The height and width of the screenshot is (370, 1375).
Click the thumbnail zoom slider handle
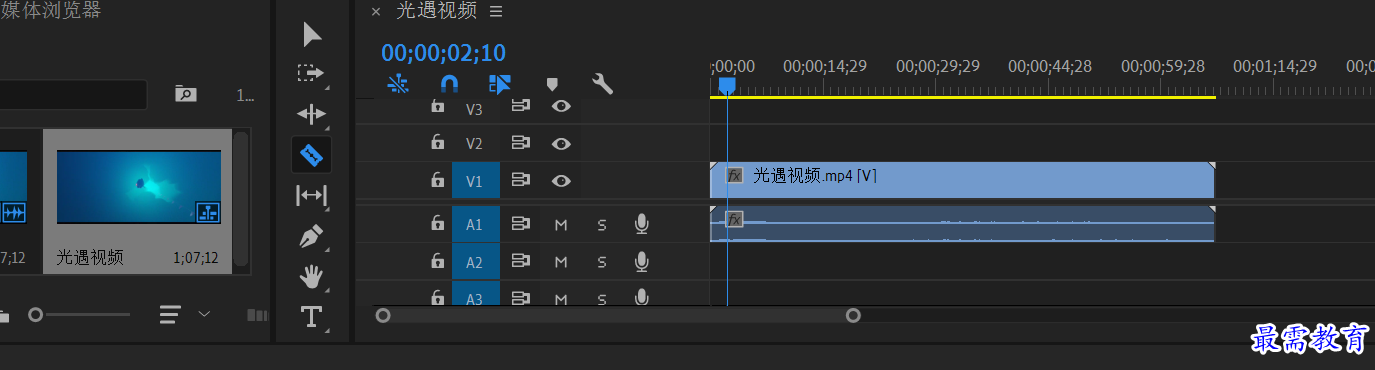36,314
